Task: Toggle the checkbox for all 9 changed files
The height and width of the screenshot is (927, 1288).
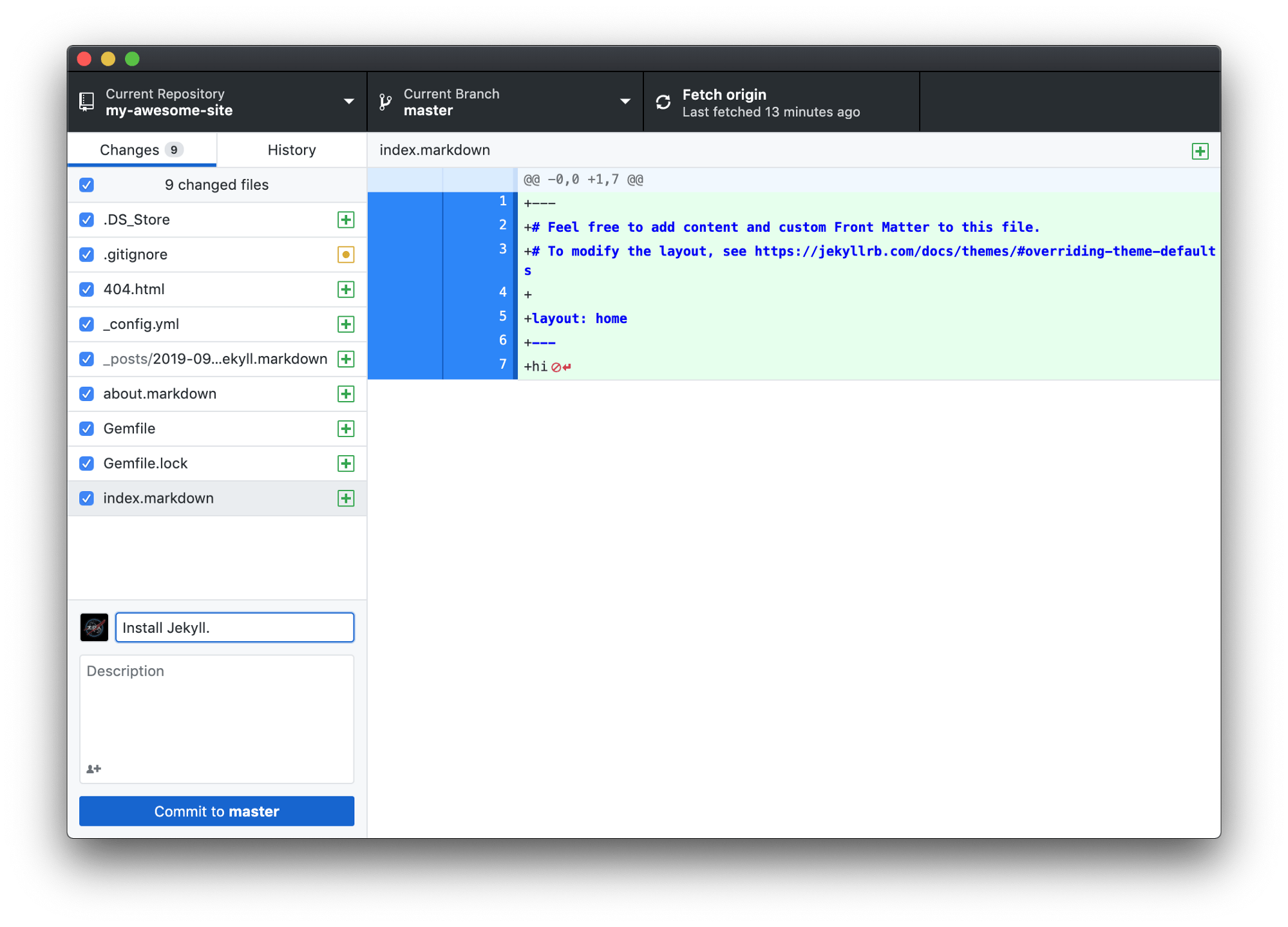Action: point(86,185)
